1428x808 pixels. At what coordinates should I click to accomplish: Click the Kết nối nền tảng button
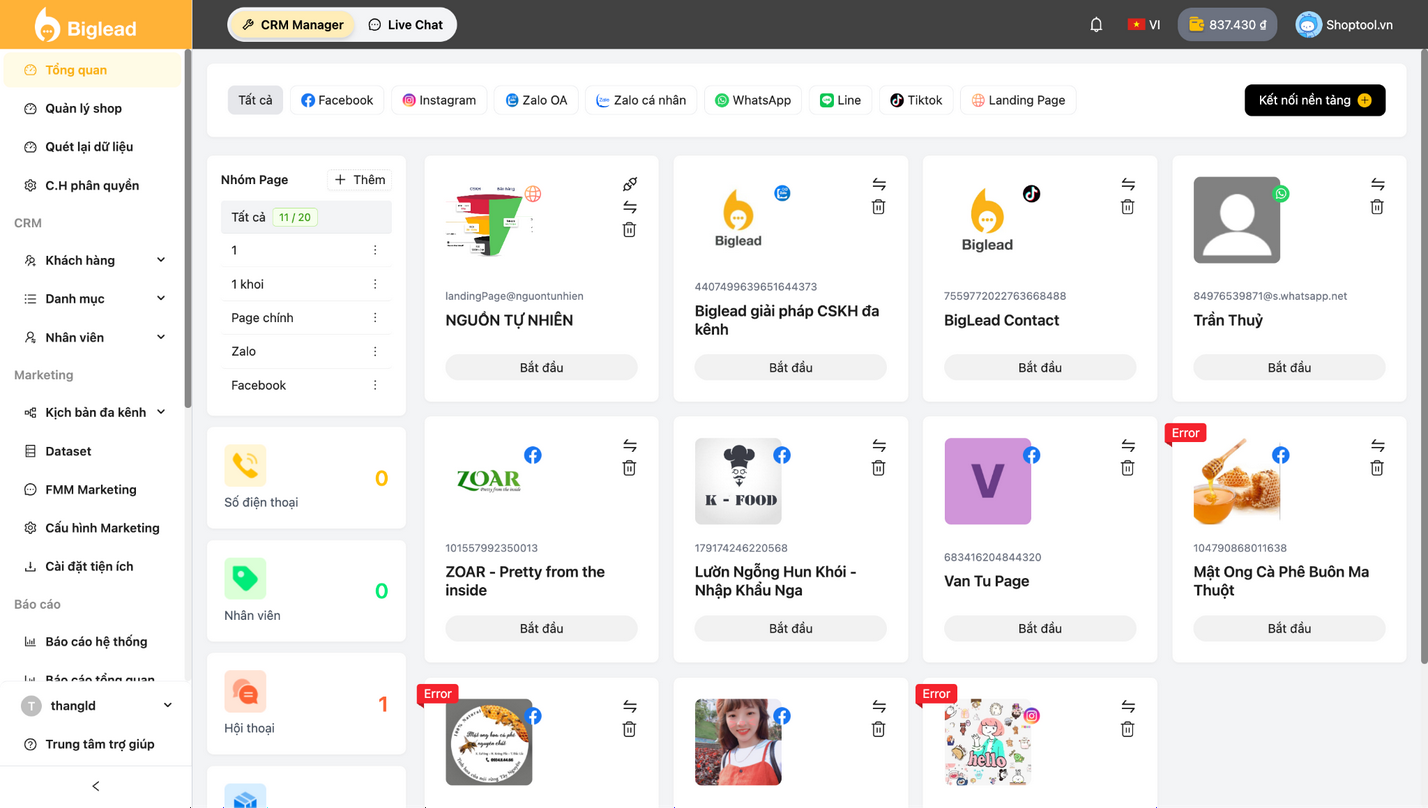1314,100
